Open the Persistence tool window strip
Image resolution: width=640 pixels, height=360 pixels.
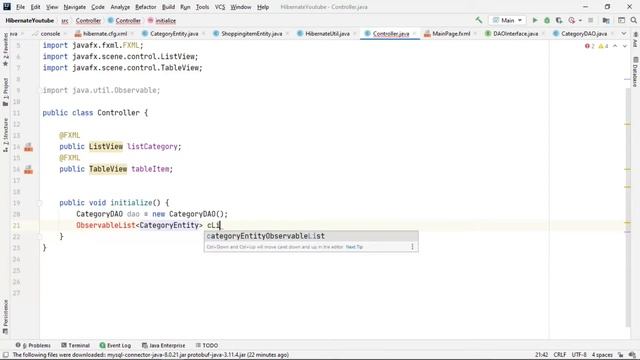click(5, 317)
